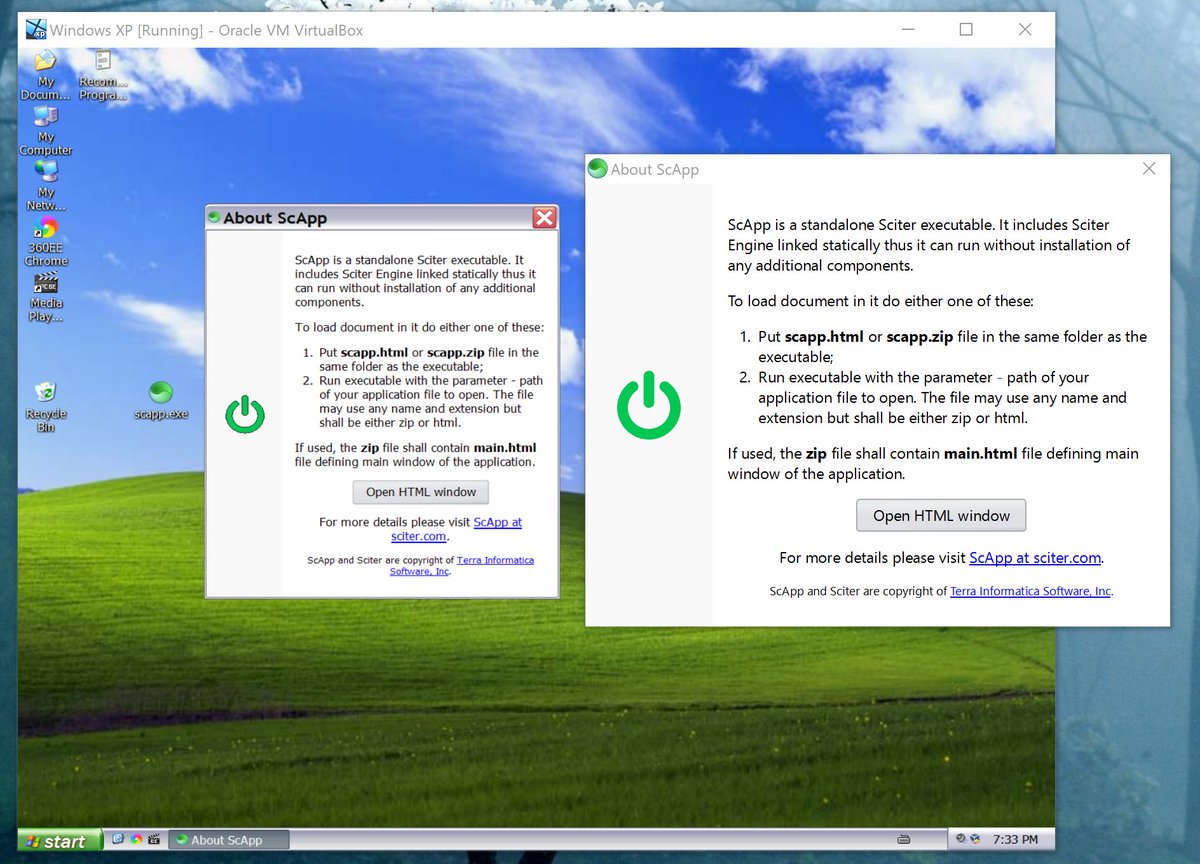Follow ScApp at sciter.com link in right window
Image resolution: width=1200 pixels, height=864 pixels.
(1035, 558)
